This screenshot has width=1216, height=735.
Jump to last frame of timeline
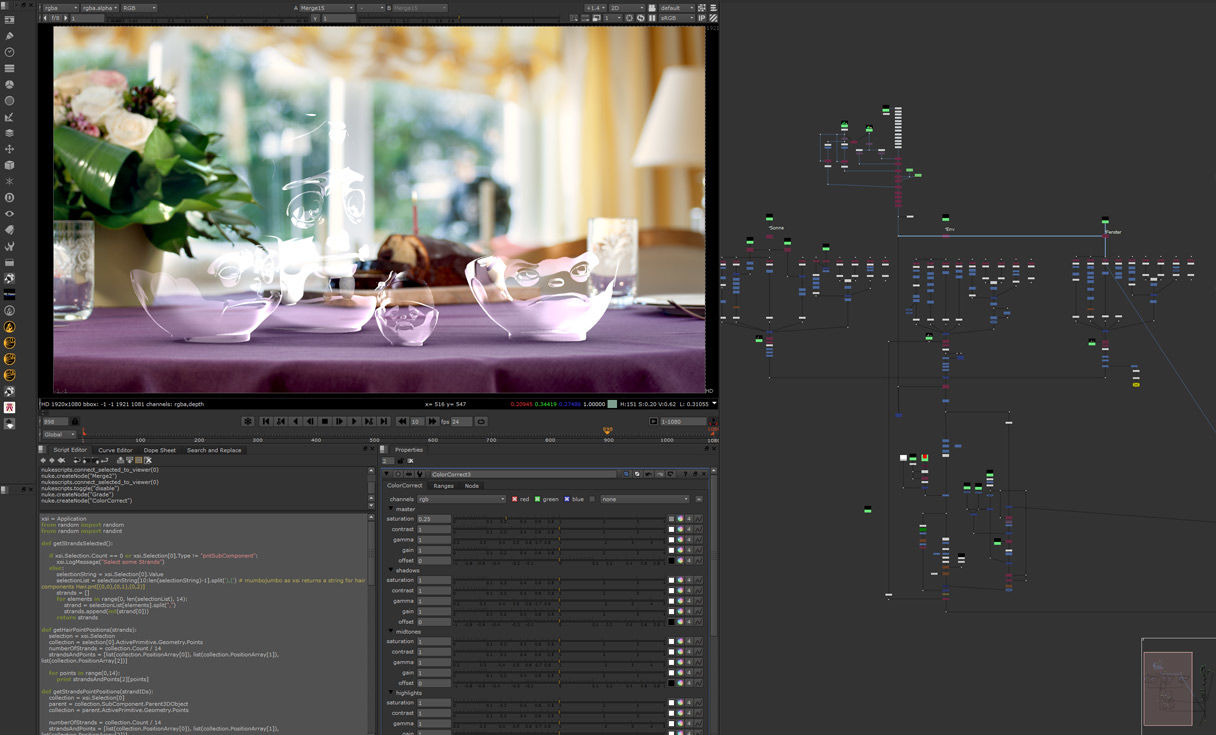tap(384, 421)
